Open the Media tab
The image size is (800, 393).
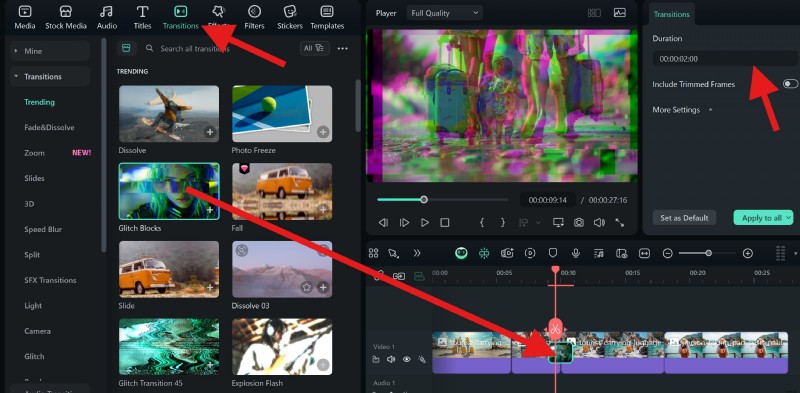[x=24, y=17]
